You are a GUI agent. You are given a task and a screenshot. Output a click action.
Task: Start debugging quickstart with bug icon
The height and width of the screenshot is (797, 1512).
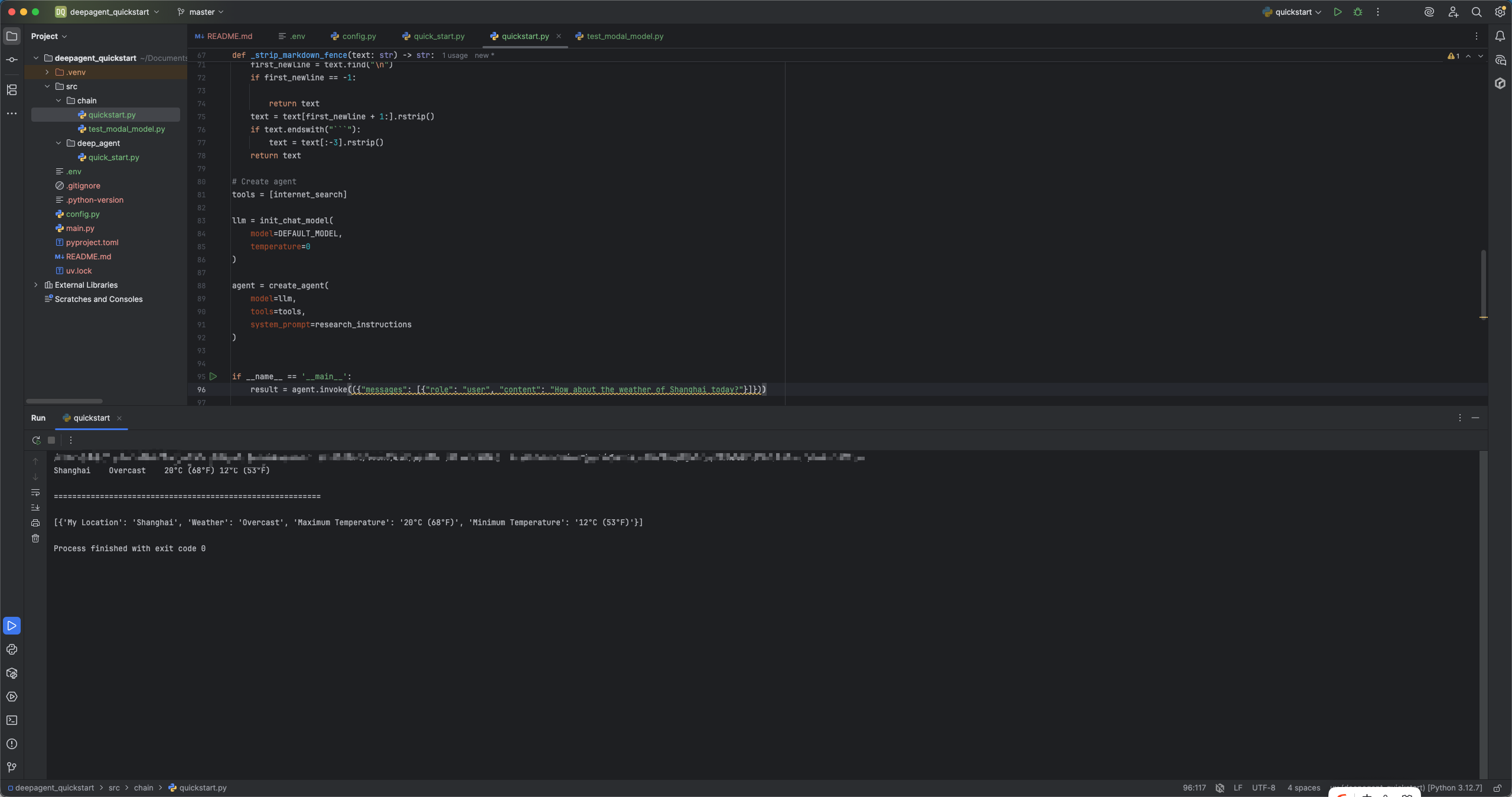click(x=1358, y=12)
